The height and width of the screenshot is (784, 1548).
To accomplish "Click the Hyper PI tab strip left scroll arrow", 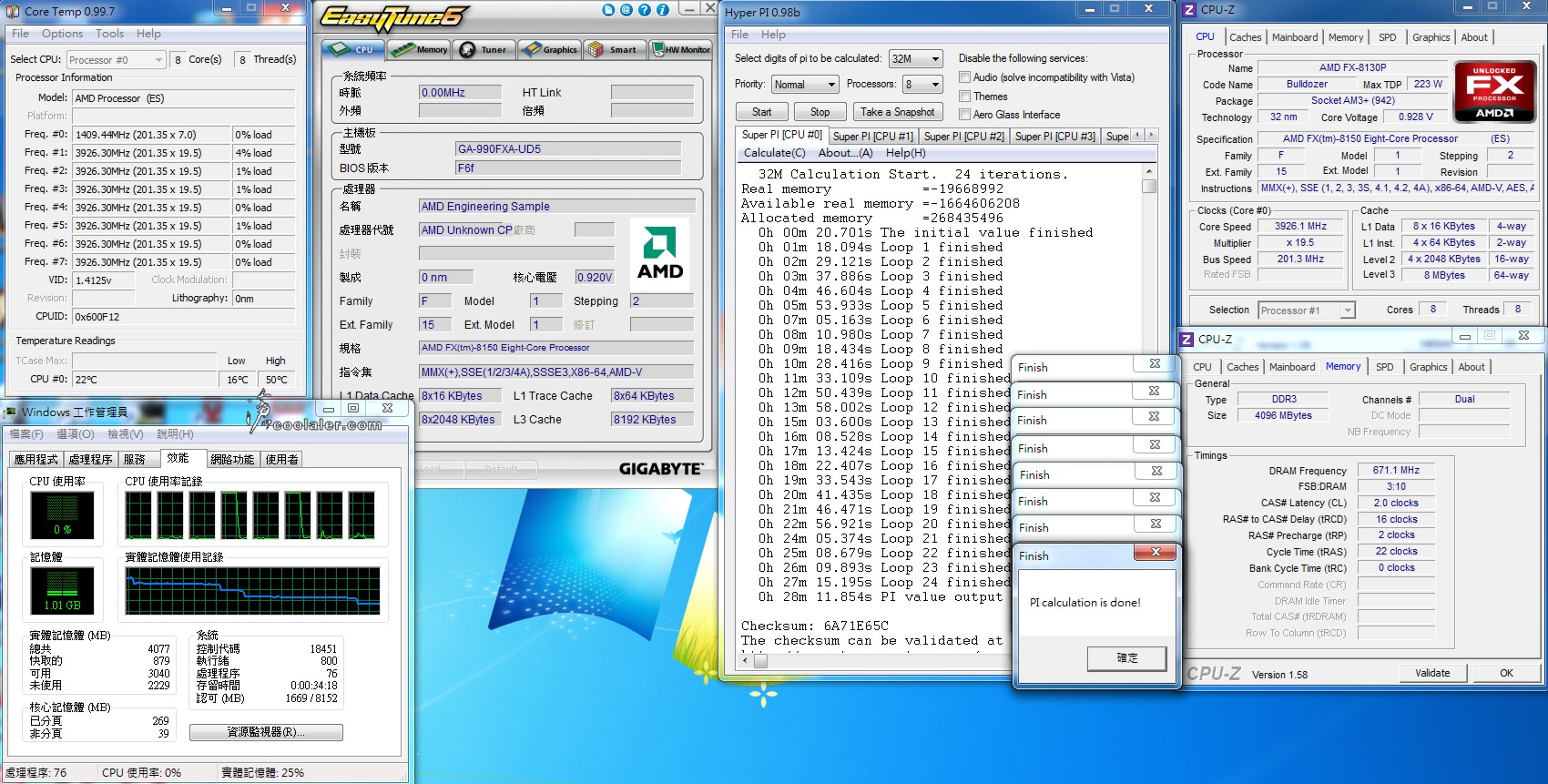I will tap(1137, 135).
